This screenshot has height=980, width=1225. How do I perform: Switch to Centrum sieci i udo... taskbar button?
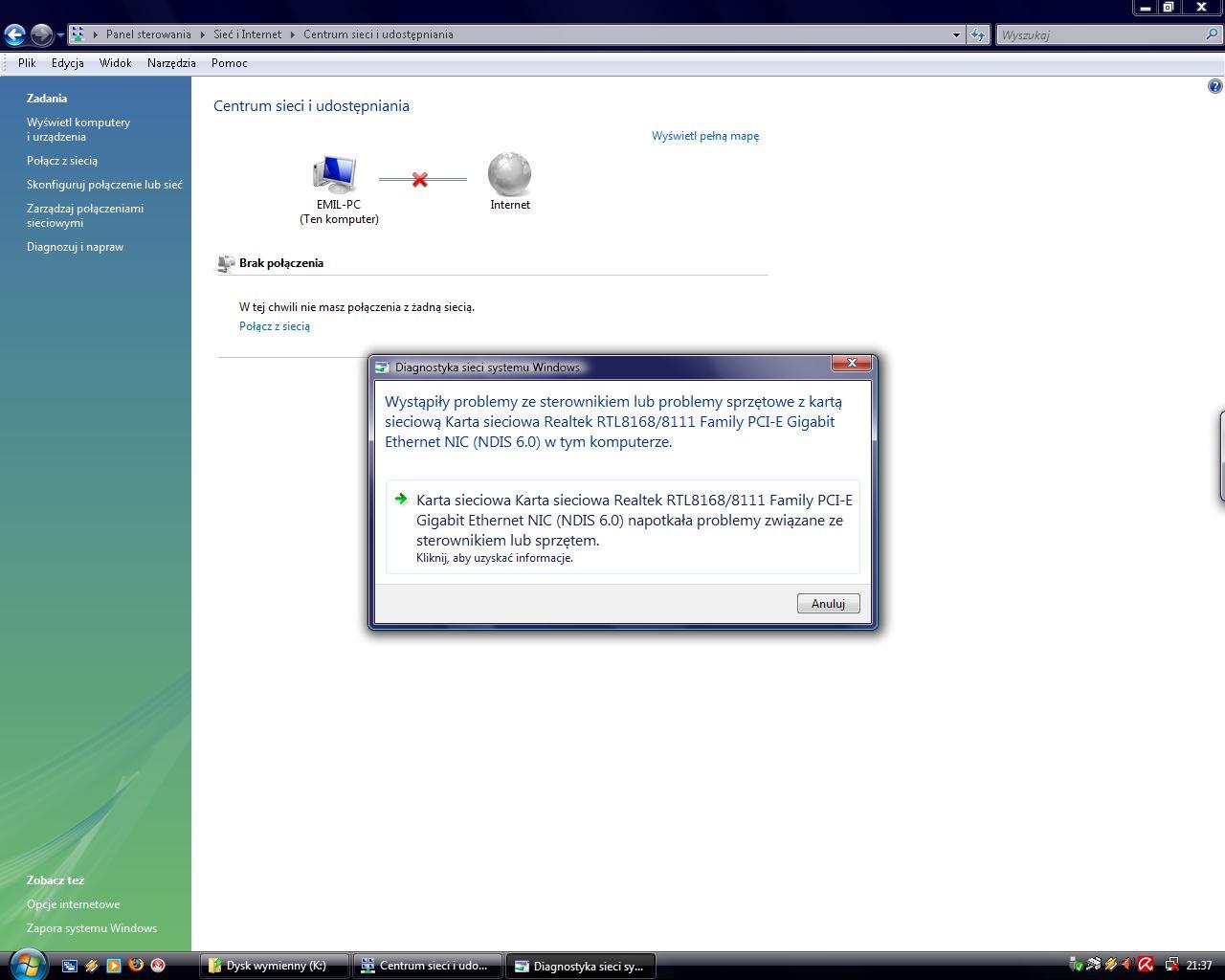pyautogui.click(x=429, y=966)
